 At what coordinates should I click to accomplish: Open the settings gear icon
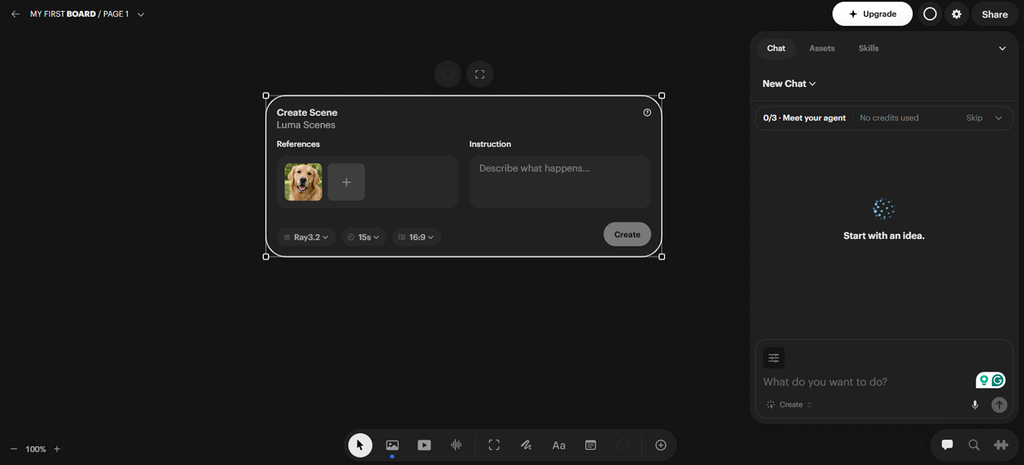[957, 14]
